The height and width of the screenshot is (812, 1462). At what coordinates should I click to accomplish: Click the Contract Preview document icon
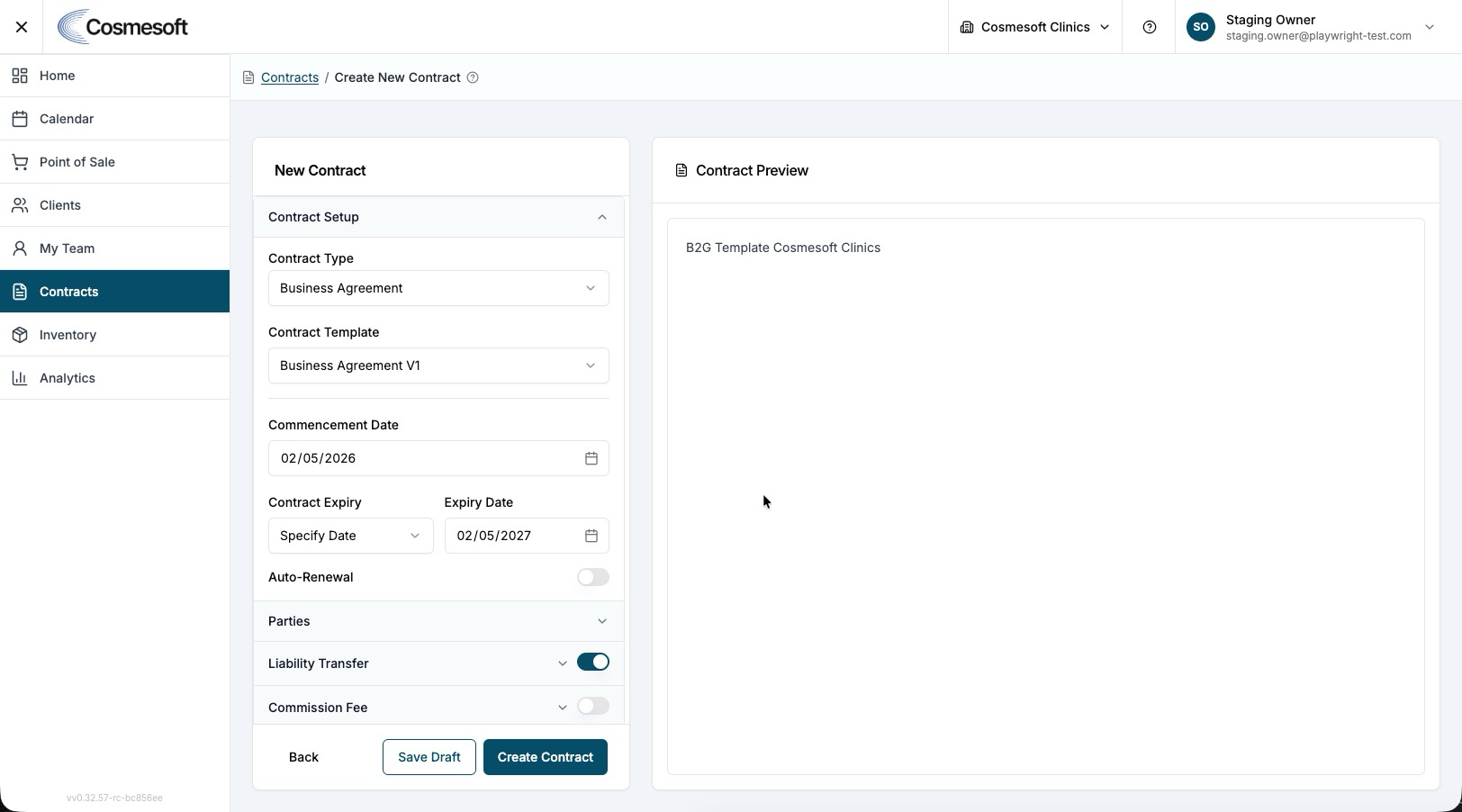pyautogui.click(x=681, y=170)
